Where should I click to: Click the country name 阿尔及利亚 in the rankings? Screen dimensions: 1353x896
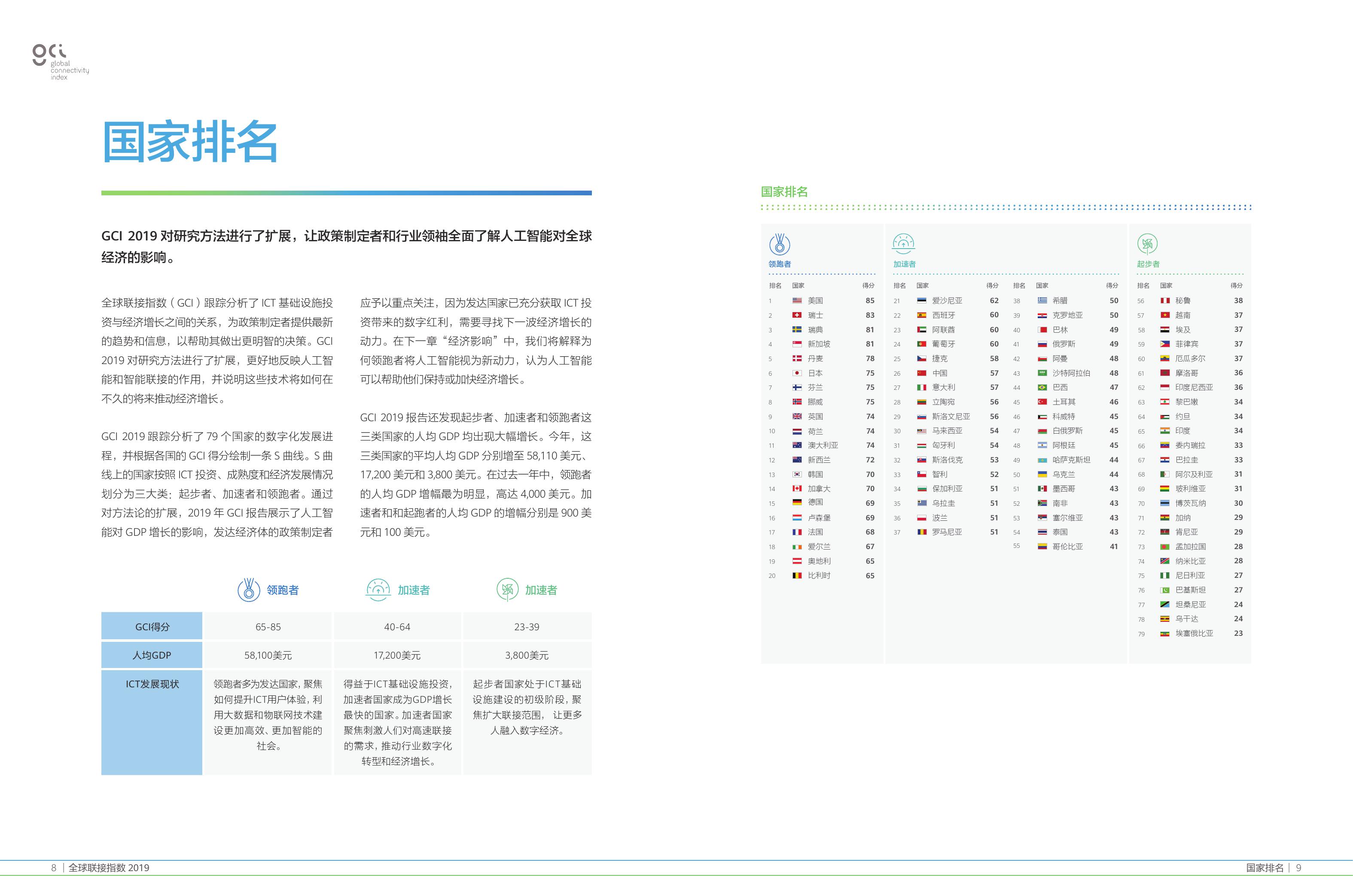(1194, 474)
